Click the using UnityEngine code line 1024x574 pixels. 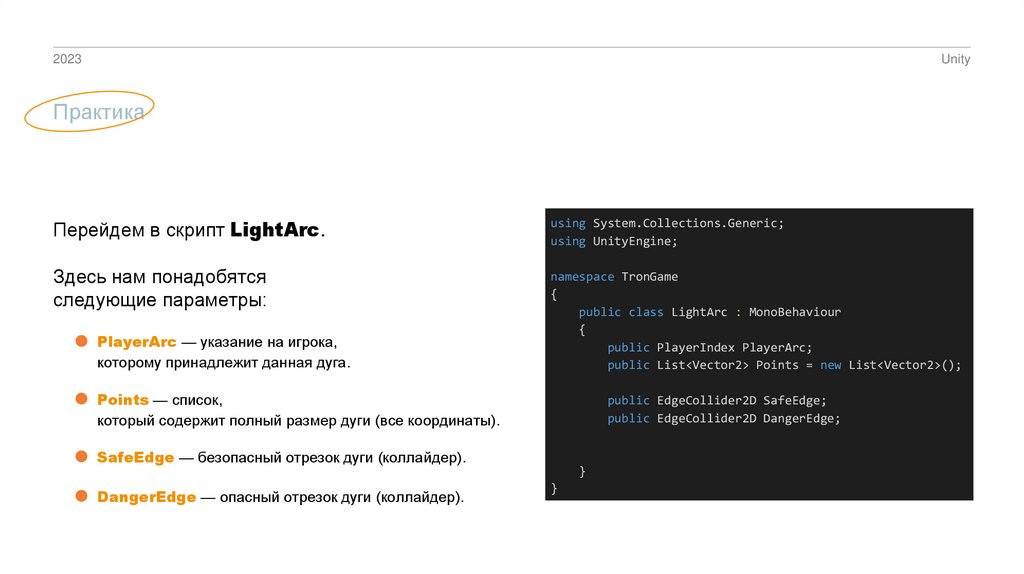(613, 241)
